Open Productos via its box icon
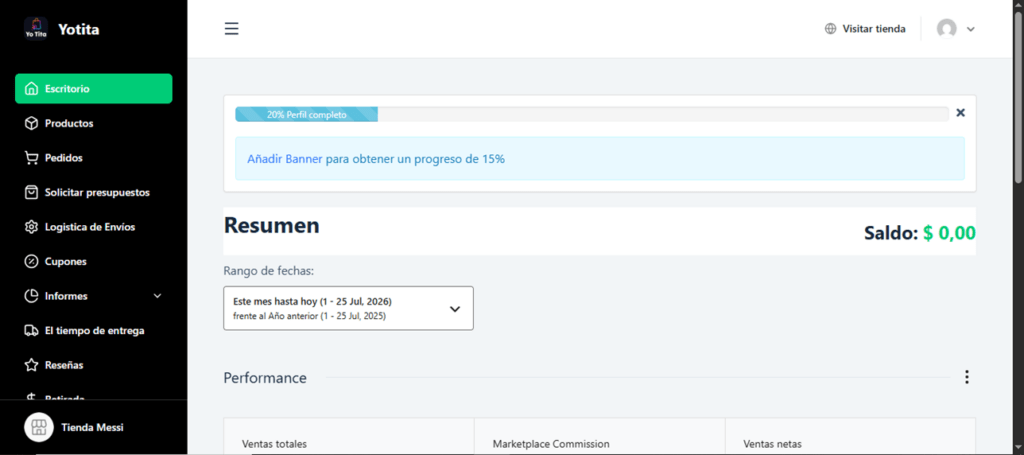This screenshot has height=455, width=1024. click(x=31, y=123)
